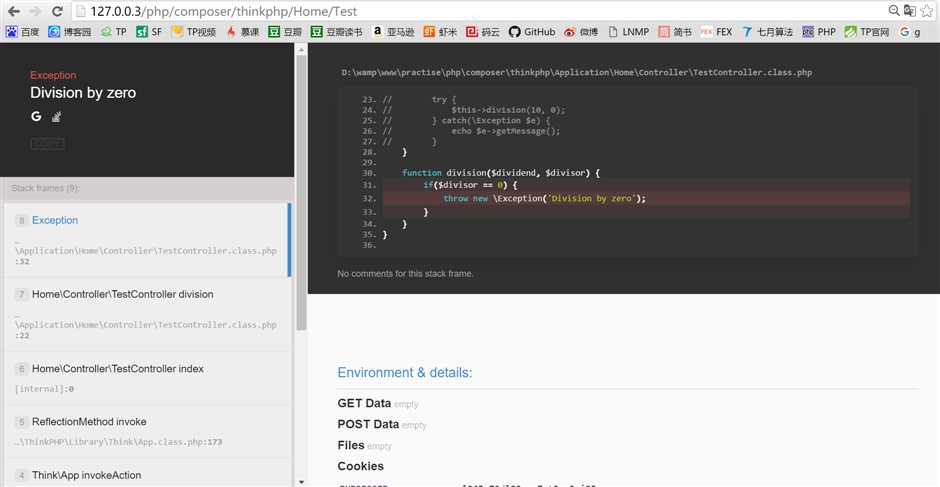This screenshot has height=487, width=940.
Task: Open the 豆瓣读书 bookmark
Action: pos(336,32)
